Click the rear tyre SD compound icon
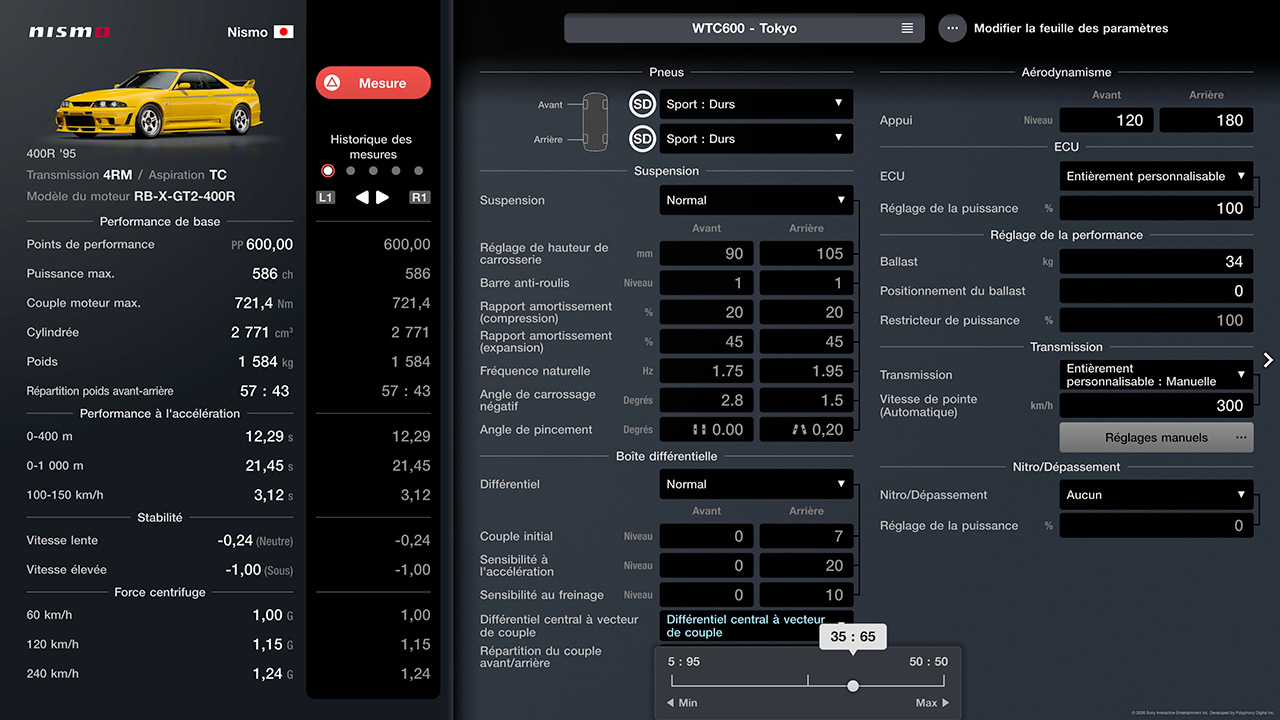The width and height of the screenshot is (1280, 720). click(642, 139)
